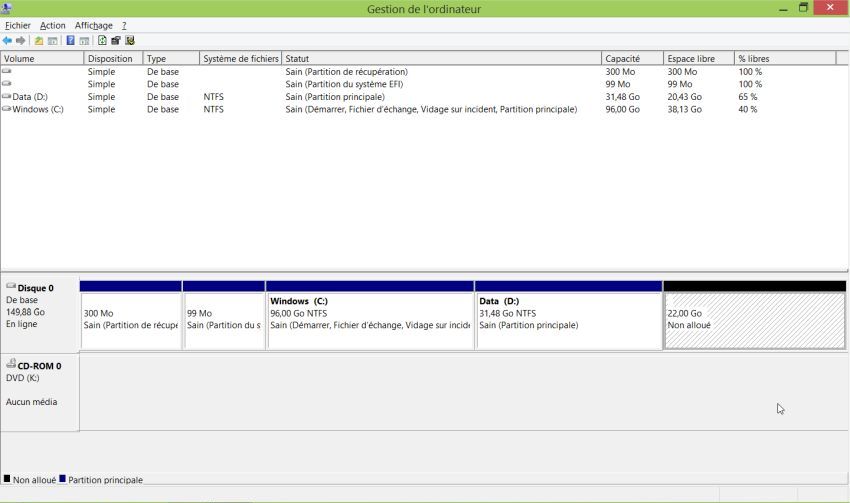Click the Up one level folder icon
This screenshot has width=850, height=503.
39,41
